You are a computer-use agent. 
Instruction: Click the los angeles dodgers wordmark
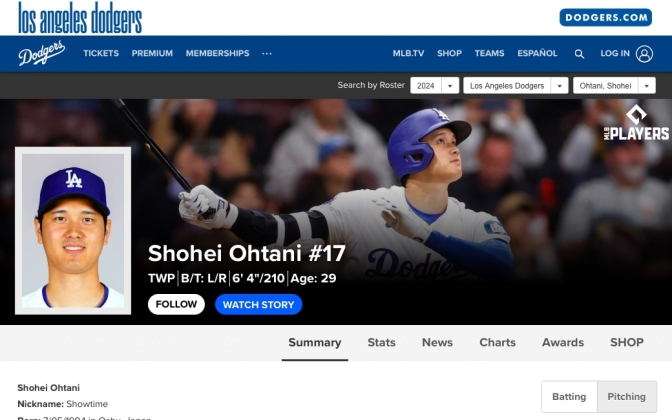pos(80,18)
